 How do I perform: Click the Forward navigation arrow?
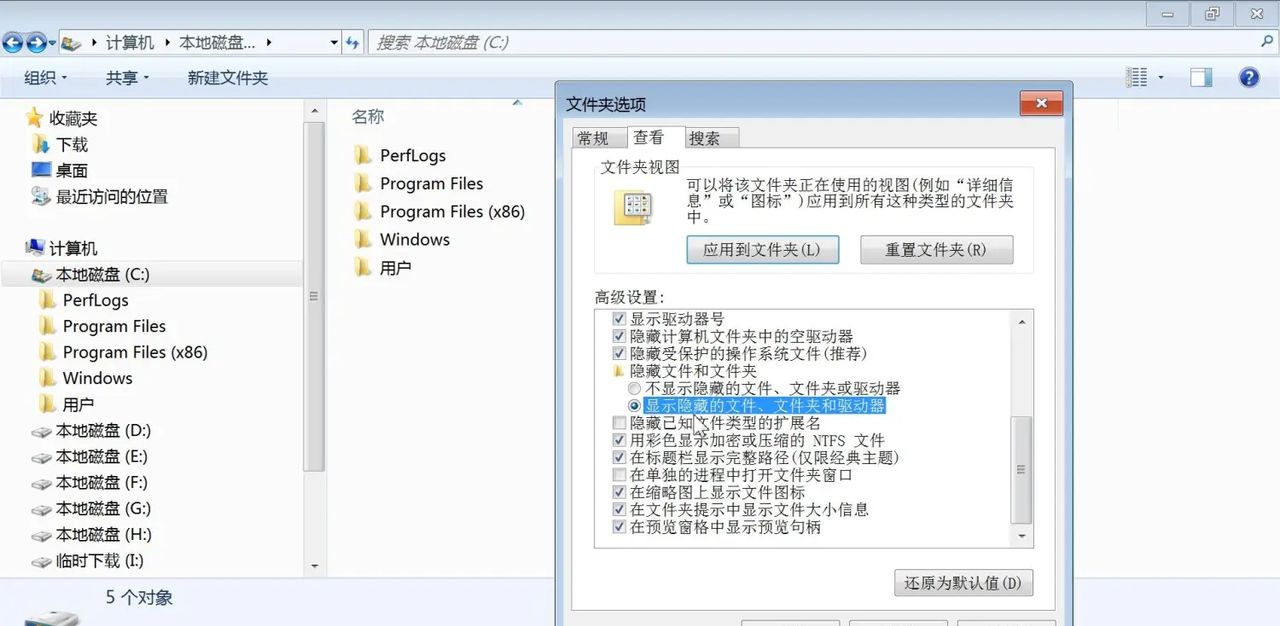click(37, 43)
